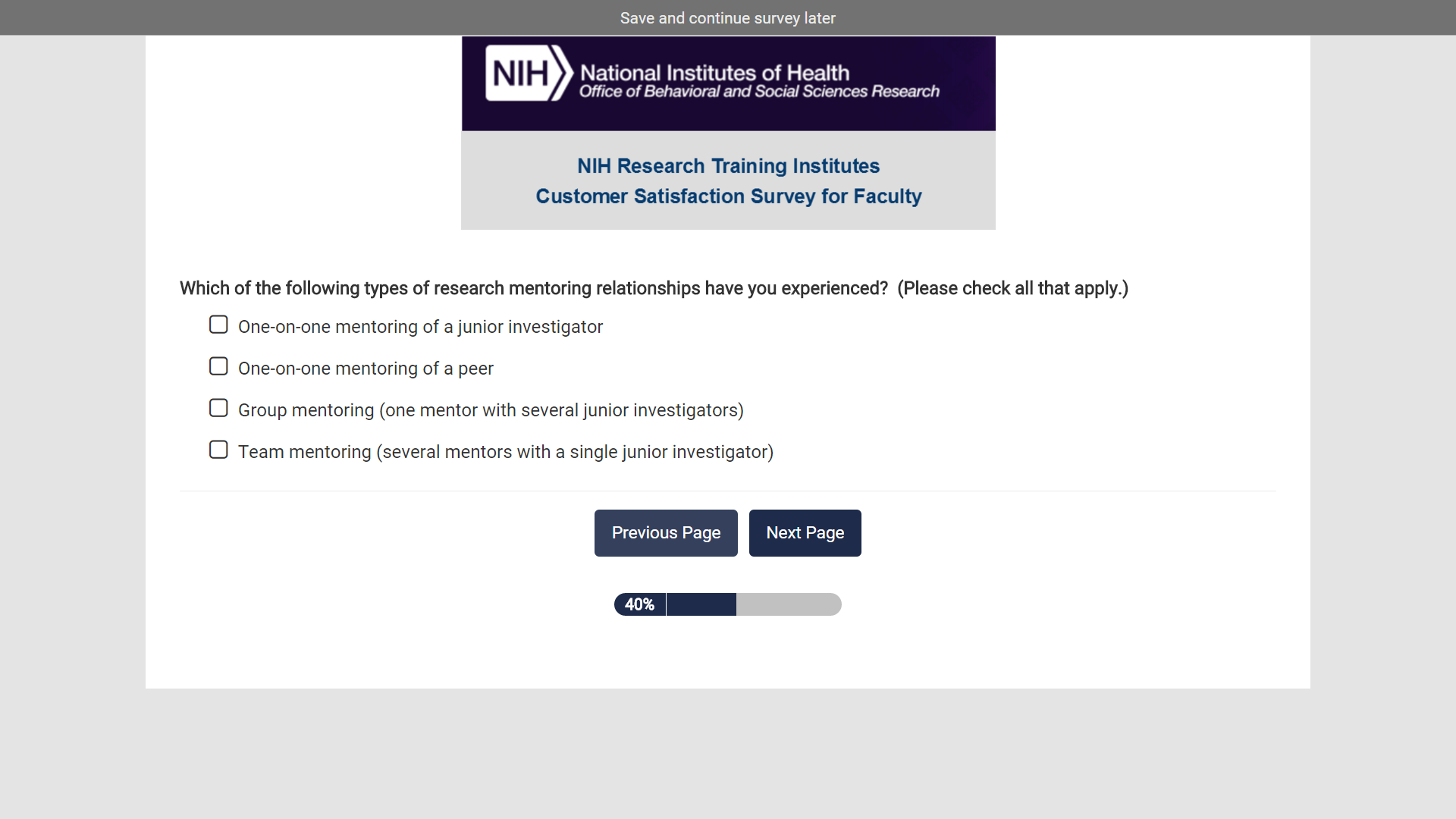
Task: Click the 'One-on-one mentoring of a peer' label
Action: [366, 369]
